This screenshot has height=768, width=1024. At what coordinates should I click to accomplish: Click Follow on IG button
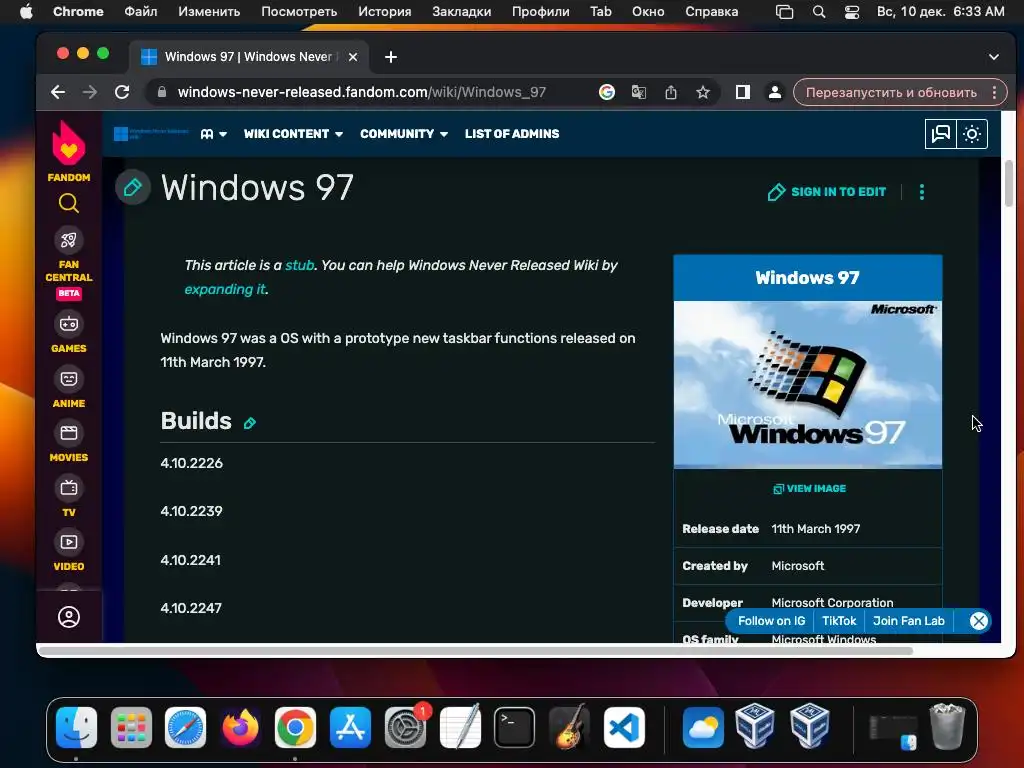pyautogui.click(x=771, y=621)
